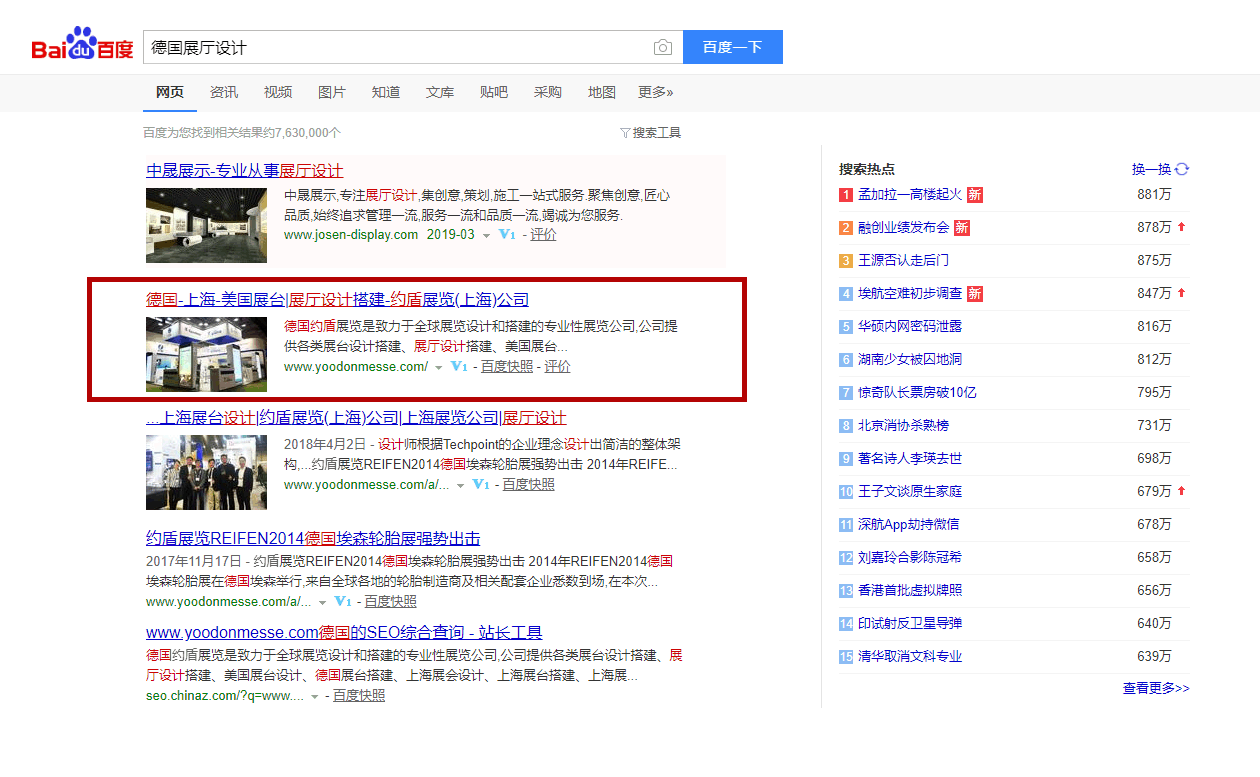Image resolution: width=1260 pixels, height=777 pixels.
Task: Open camera image search icon
Action: tap(662, 47)
